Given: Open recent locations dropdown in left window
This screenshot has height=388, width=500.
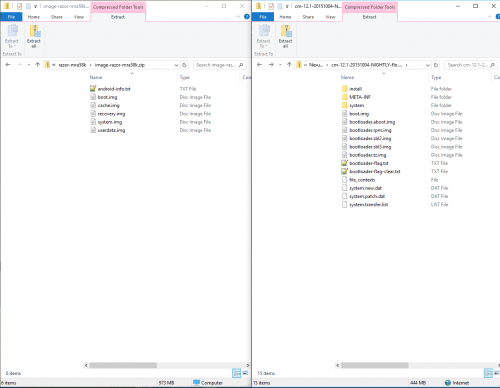Looking at the screenshot, I should point(29,65).
